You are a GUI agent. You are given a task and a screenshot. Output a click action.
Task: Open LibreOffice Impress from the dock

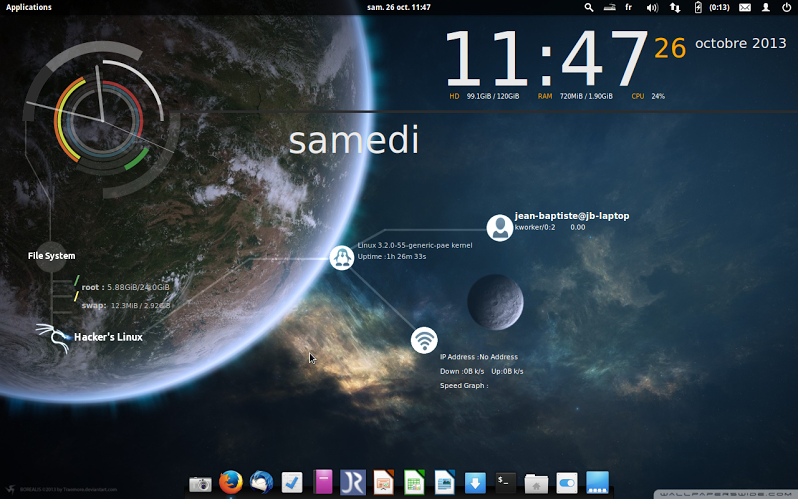pyautogui.click(x=383, y=483)
